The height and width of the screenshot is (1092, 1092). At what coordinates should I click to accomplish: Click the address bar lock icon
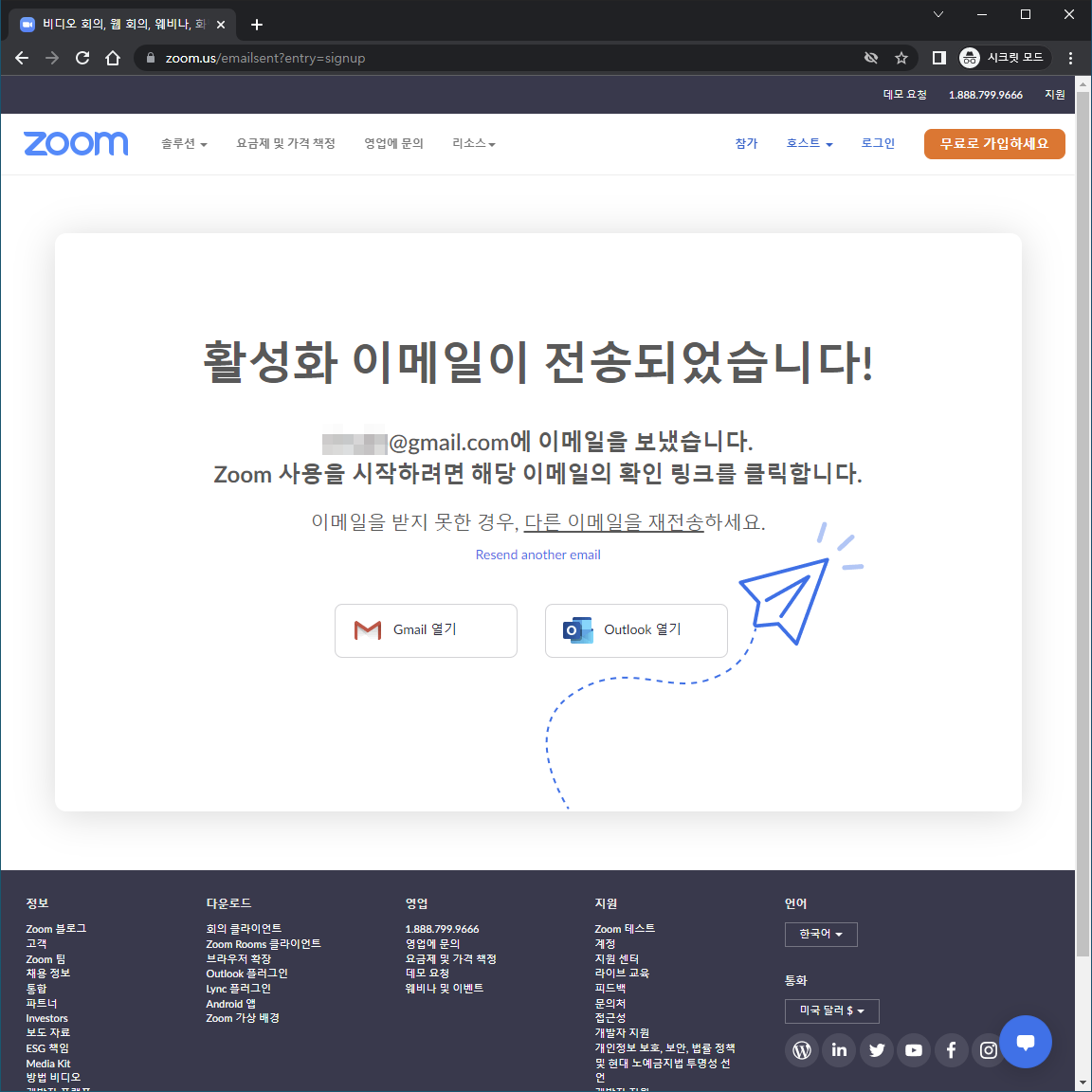pos(151,58)
